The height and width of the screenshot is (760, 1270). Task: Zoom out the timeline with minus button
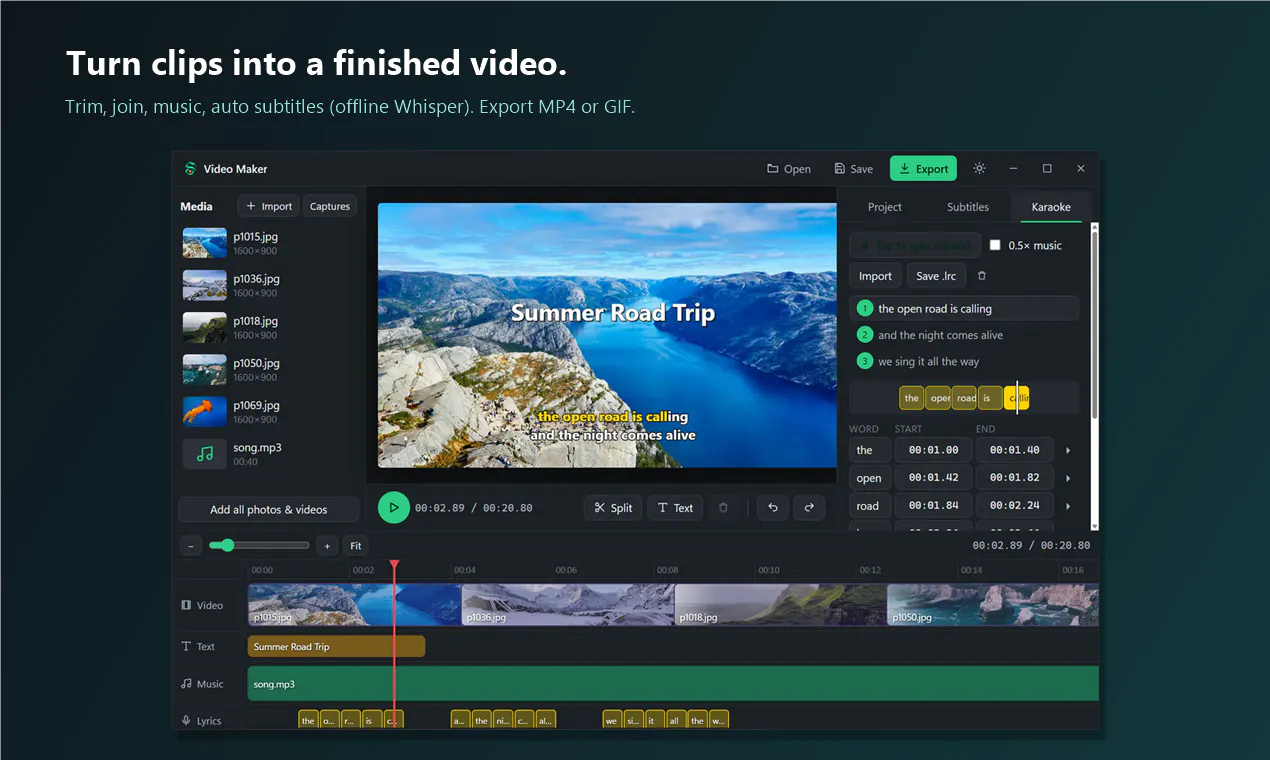click(x=191, y=546)
